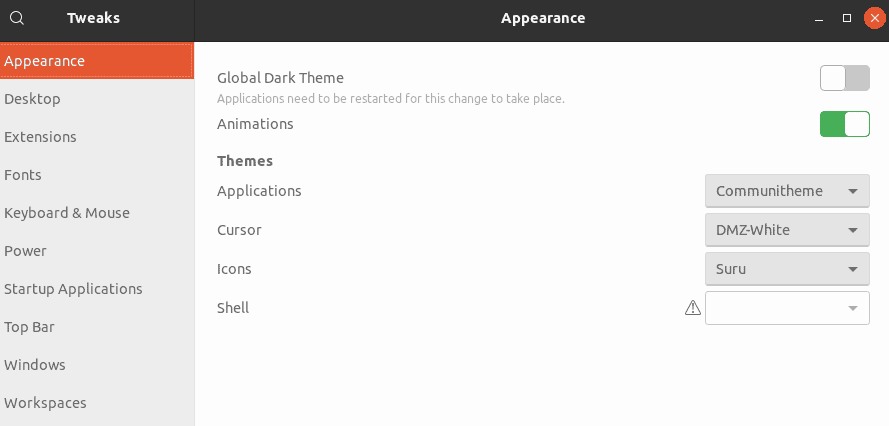
Task: Expand the Cursor theme DMZ-White dropdown
Action: [x=787, y=230]
